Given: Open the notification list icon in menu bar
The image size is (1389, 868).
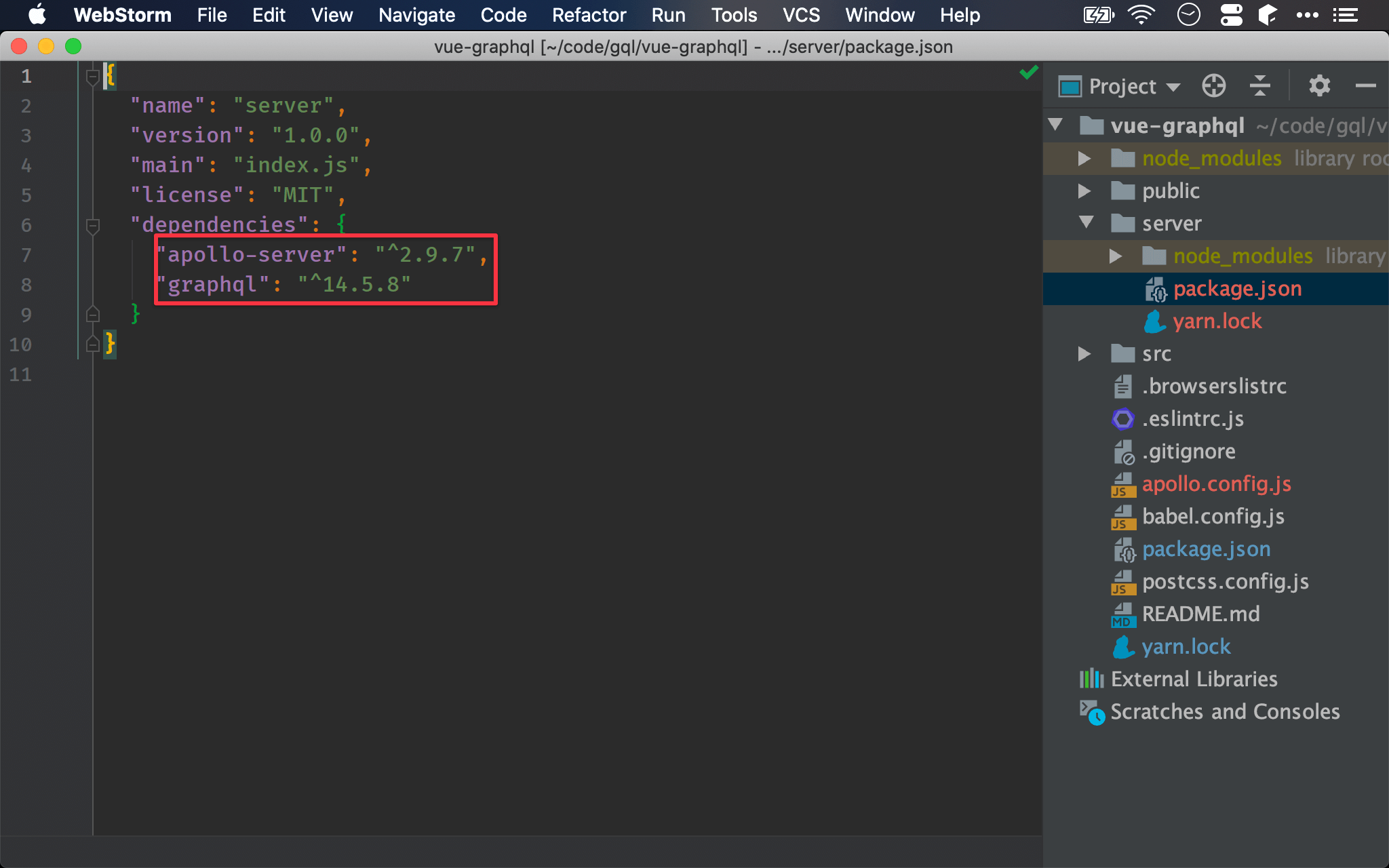Looking at the screenshot, I should [1346, 15].
